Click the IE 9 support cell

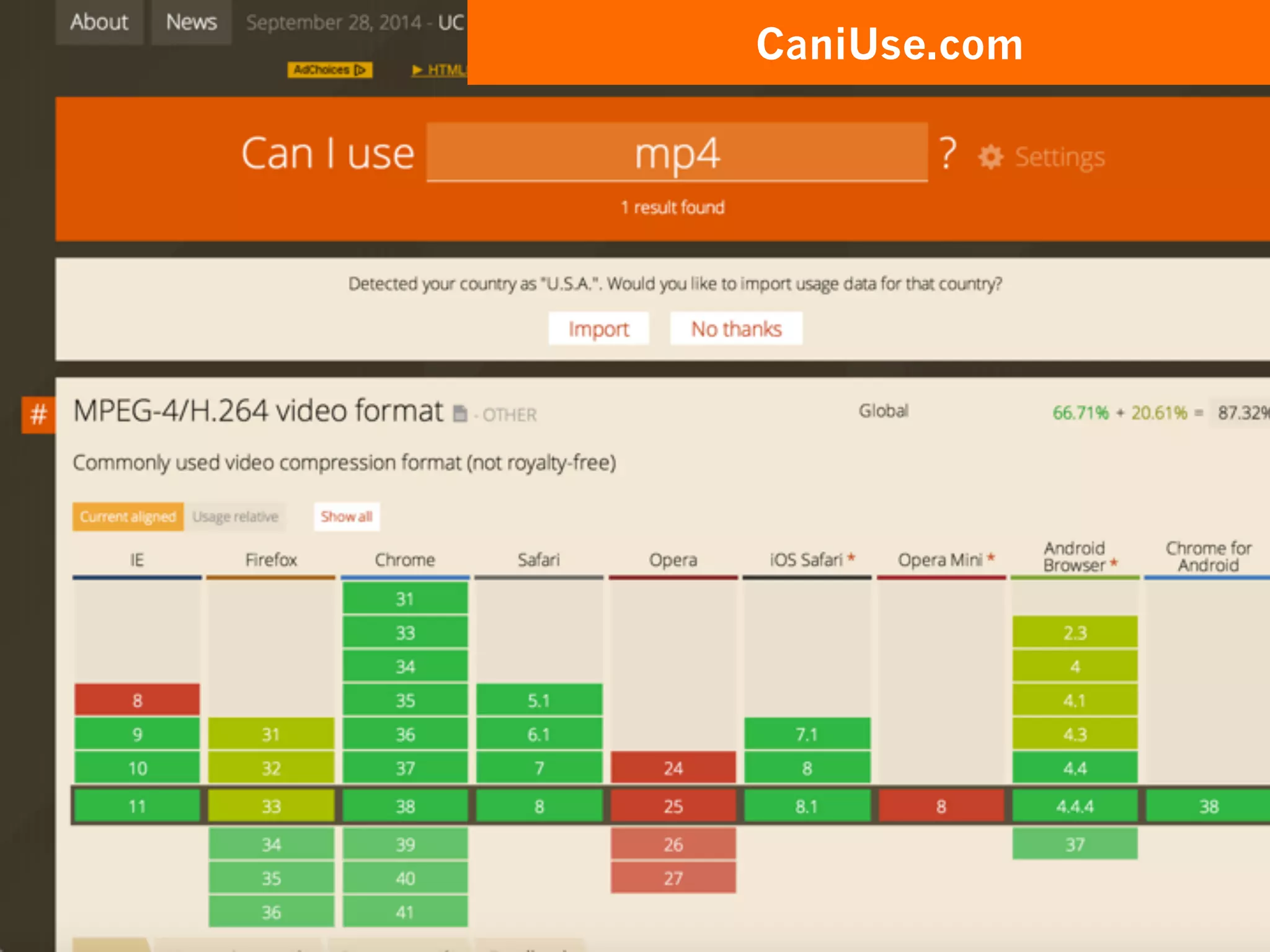137,734
